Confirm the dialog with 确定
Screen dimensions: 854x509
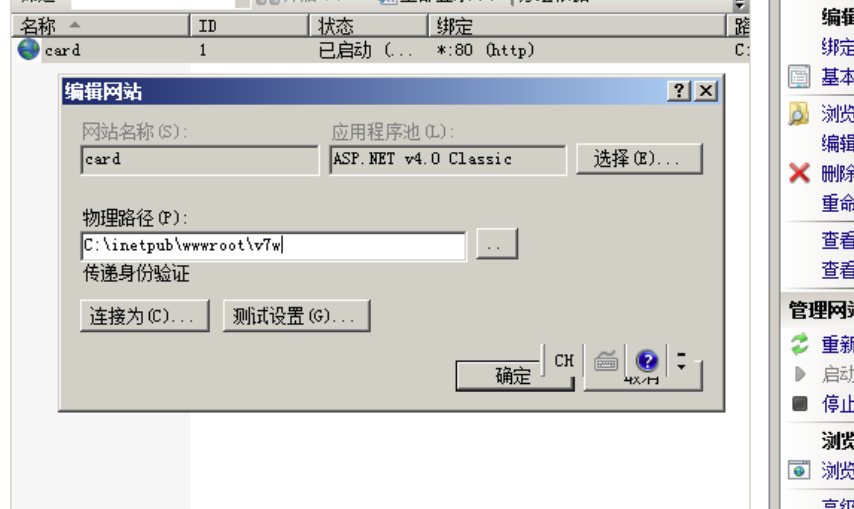click(514, 376)
